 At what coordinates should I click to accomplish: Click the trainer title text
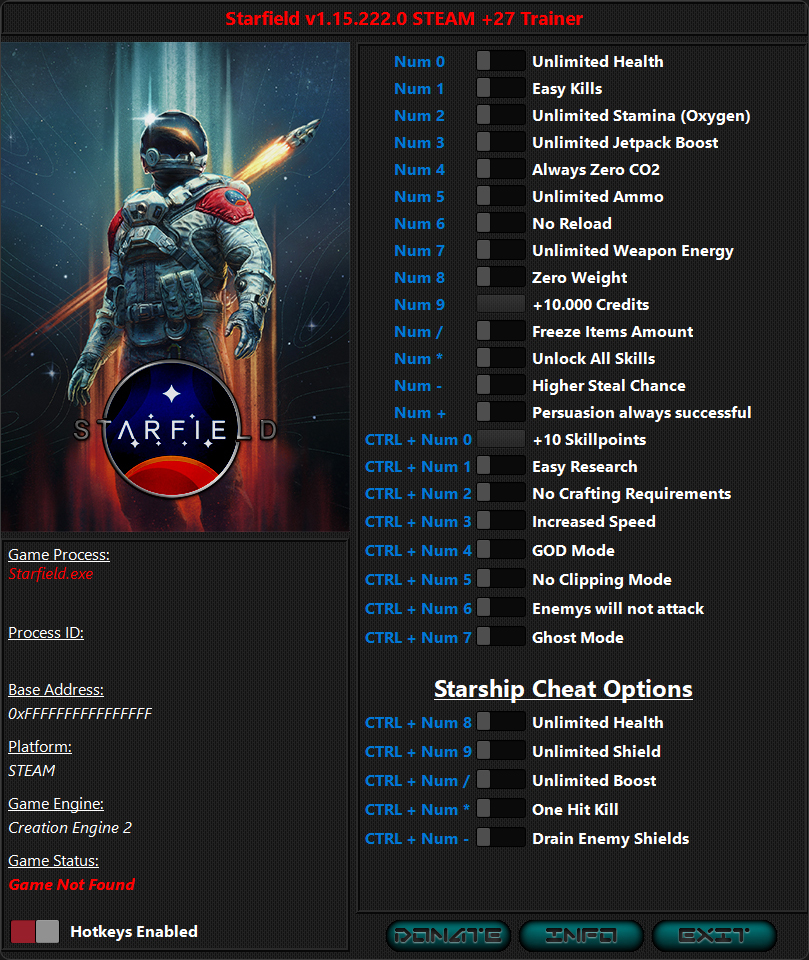pyautogui.click(x=404, y=18)
